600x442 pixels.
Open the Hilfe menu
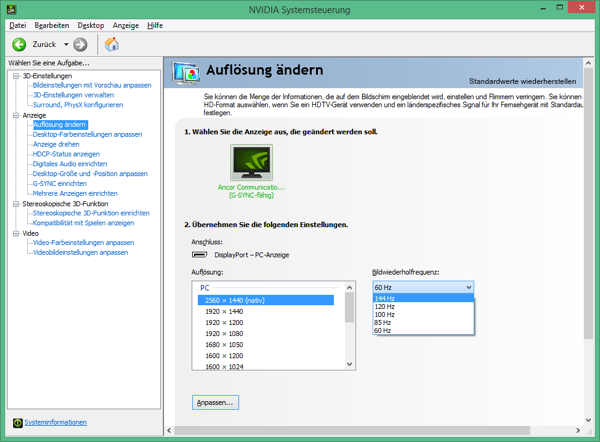(155, 25)
